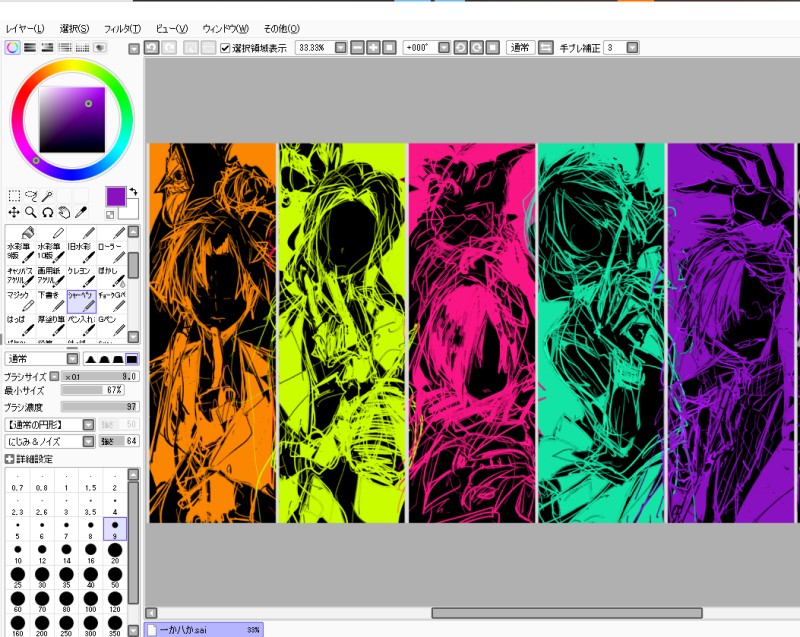This screenshot has width=800, height=637.
Task: Zoom out with the minus button
Action: 358,47
